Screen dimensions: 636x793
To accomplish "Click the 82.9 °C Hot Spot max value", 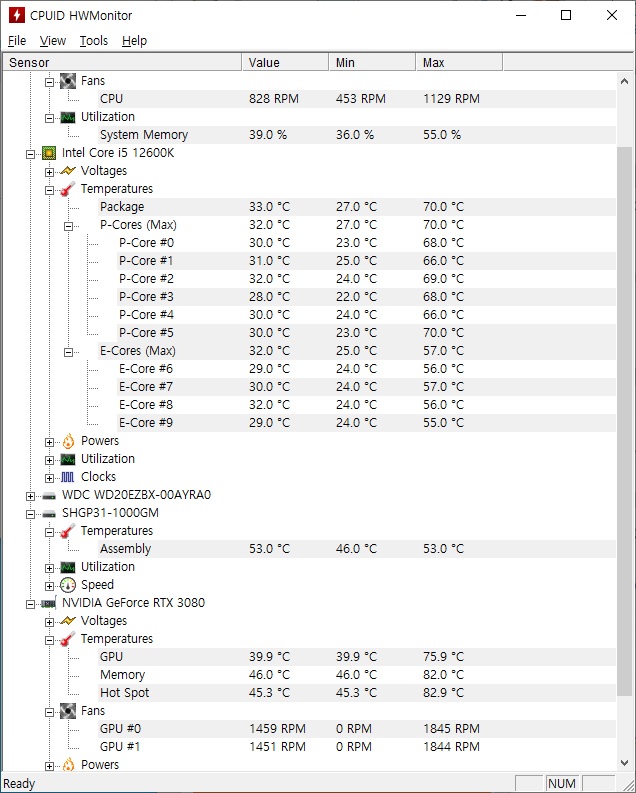I will click(x=443, y=693).
